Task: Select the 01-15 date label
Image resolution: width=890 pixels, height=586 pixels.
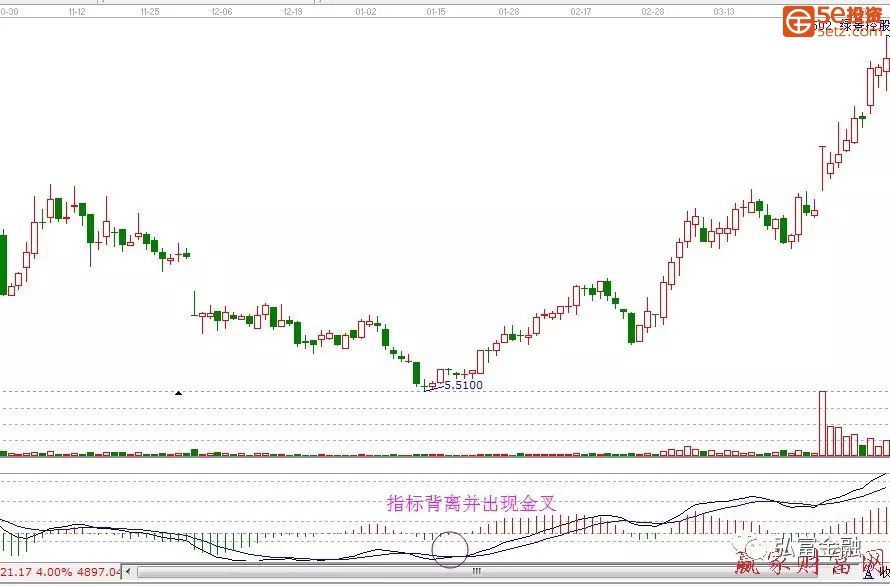Action: point(436,11)
